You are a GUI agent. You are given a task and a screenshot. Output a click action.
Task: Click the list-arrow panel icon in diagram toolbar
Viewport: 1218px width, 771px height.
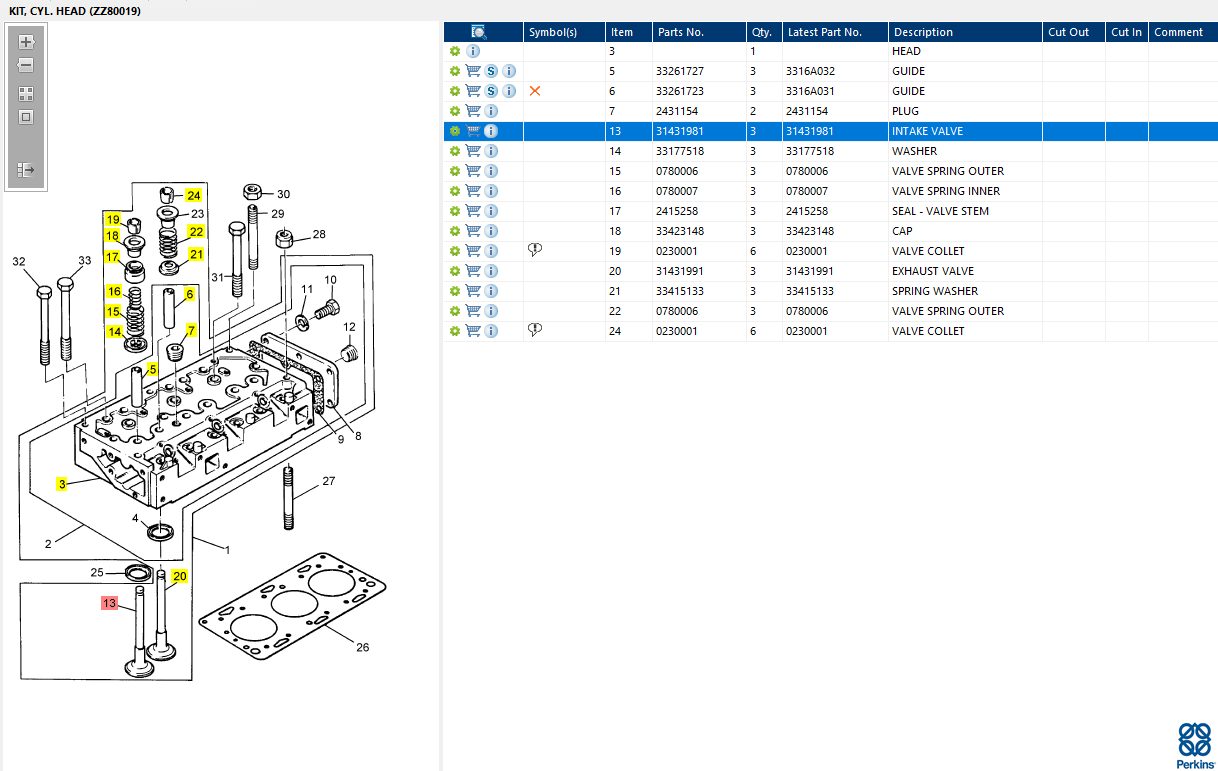coord(26,170)
